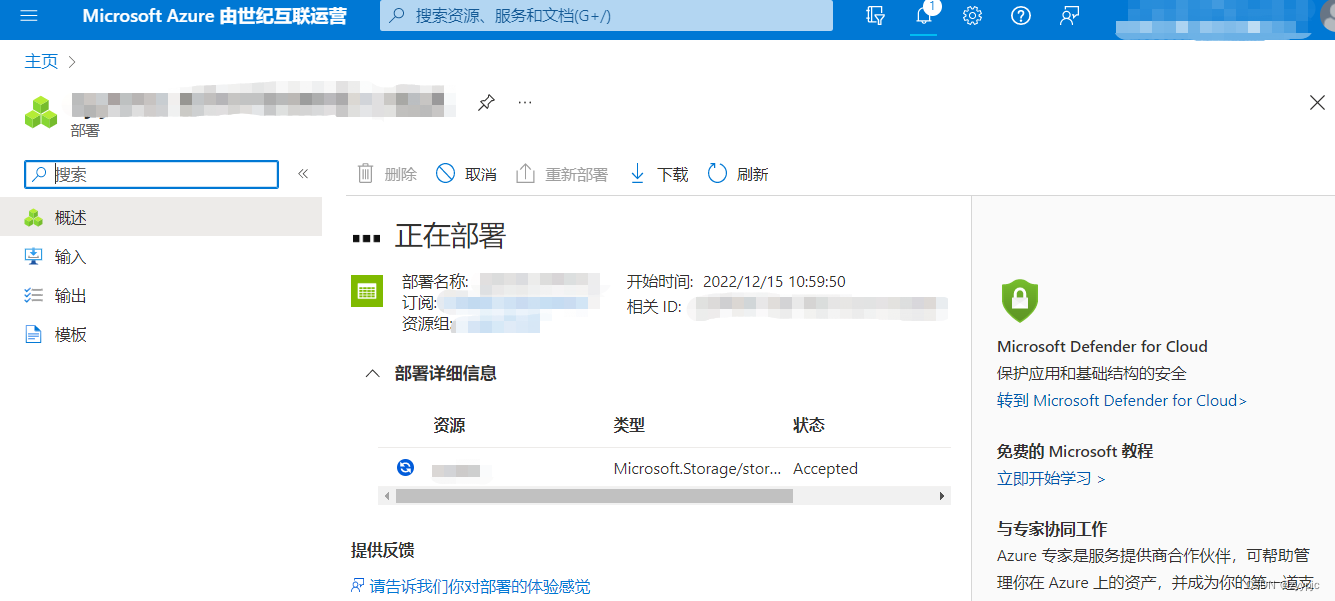Click the Microsoft Azure 由世纪互联运营 logo text
Image resolution: width=1335 pixels, height=601 pixels.
coord(214,16)
